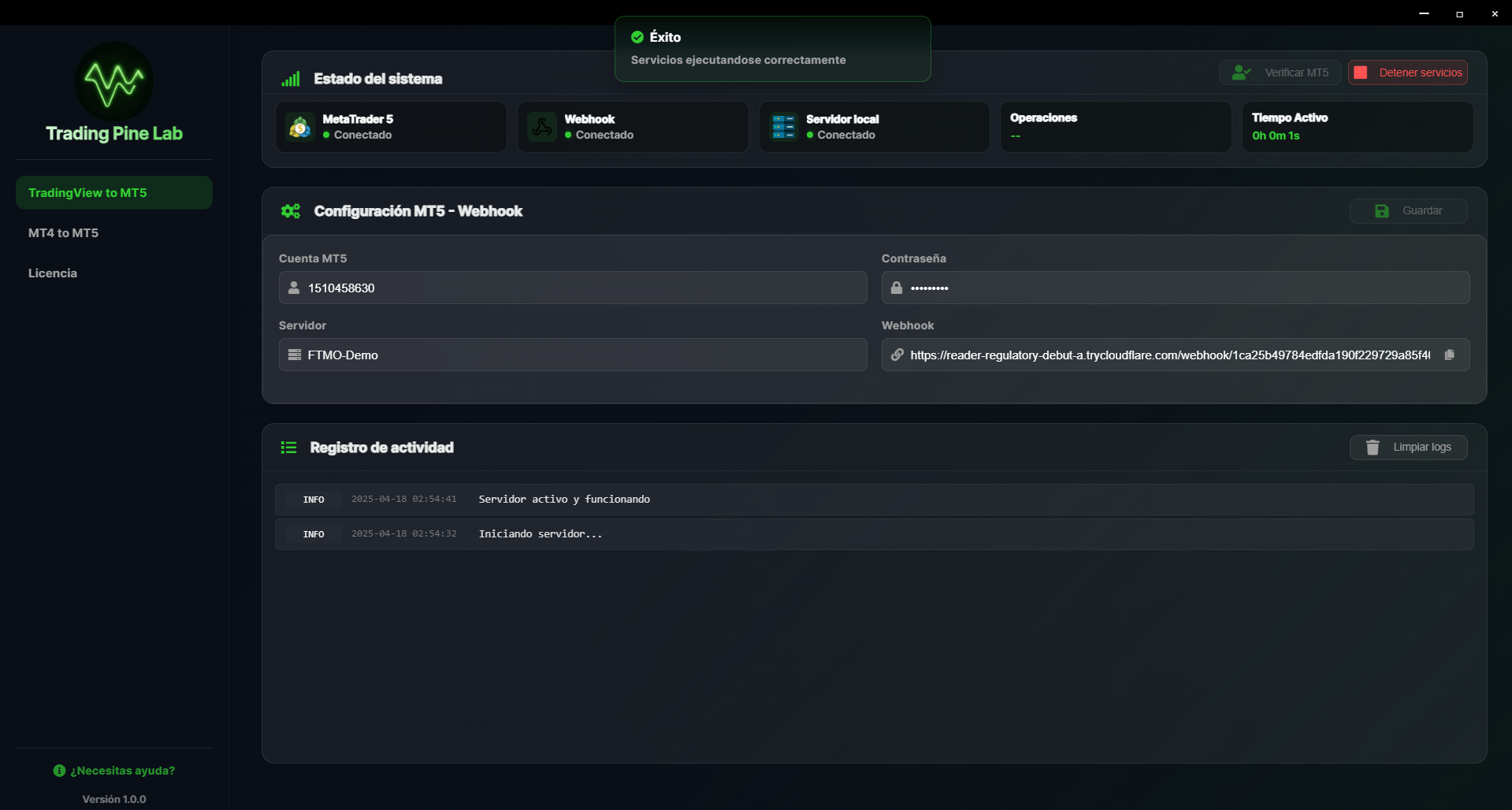
Task: Click the link icon in Webhook field
Action: pyautogui.click(x=897, y=355)
